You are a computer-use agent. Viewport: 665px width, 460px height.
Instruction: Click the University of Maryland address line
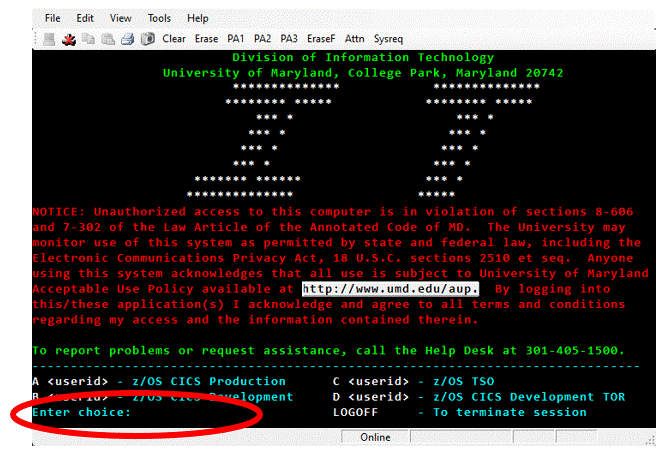363,73
